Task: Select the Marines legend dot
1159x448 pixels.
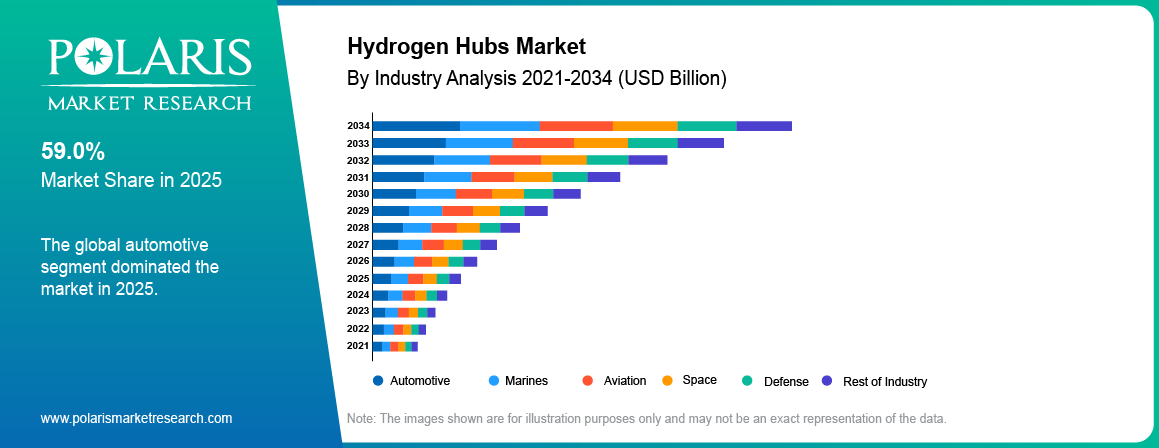Action: click(493, 381)
